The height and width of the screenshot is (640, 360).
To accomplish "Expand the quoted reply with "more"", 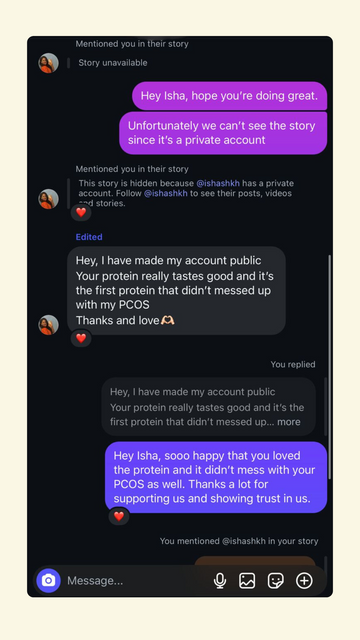I will tap(289, 422).
